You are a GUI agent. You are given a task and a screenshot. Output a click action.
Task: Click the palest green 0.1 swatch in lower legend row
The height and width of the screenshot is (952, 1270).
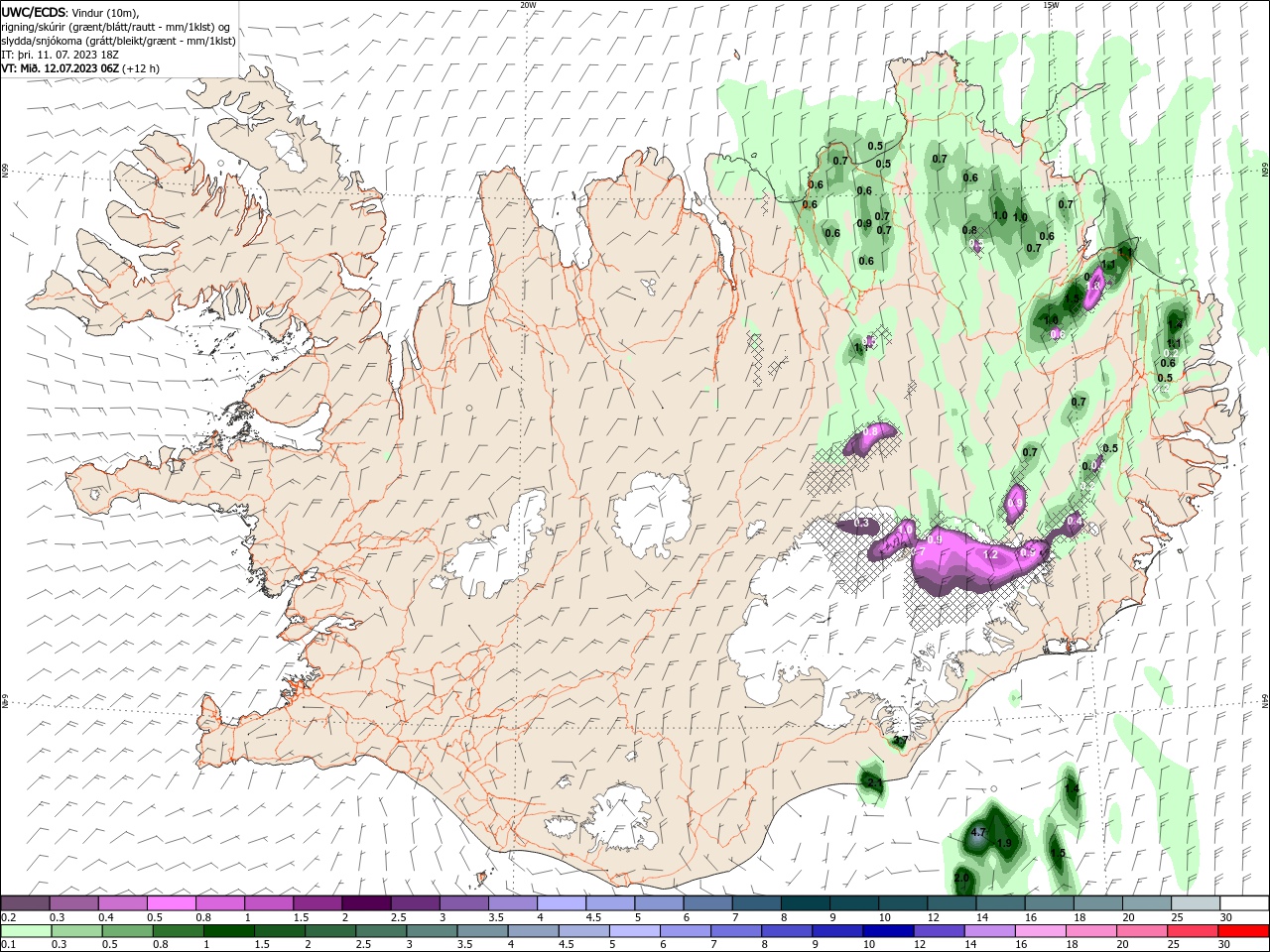[x=27, y=931]
